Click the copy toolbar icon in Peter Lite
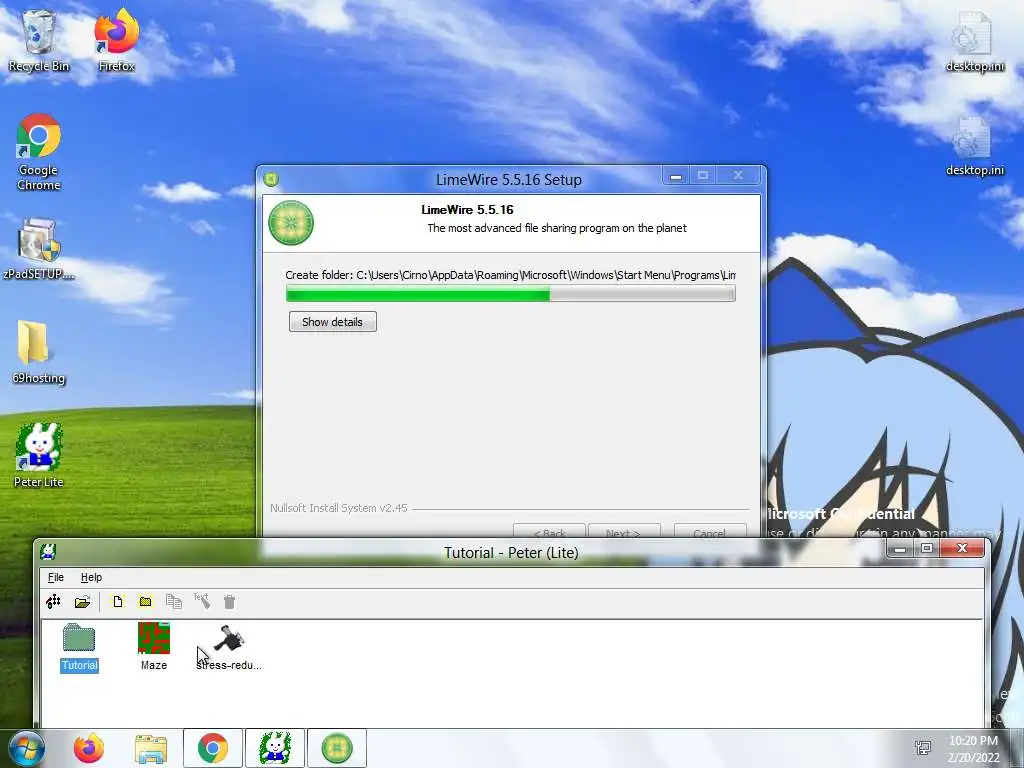Screen dimensions: 1024x768 point(174,601)
